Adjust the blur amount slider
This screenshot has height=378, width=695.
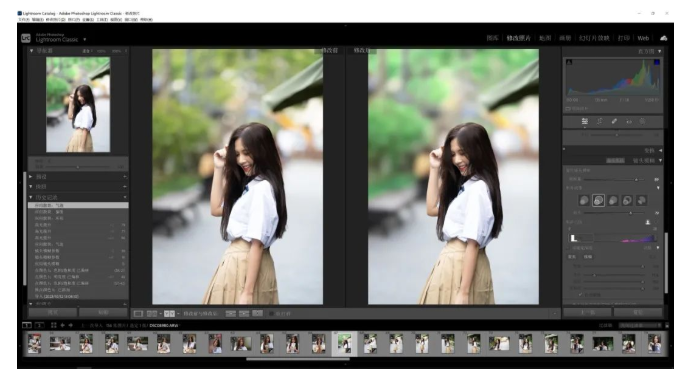click(636, 179)
